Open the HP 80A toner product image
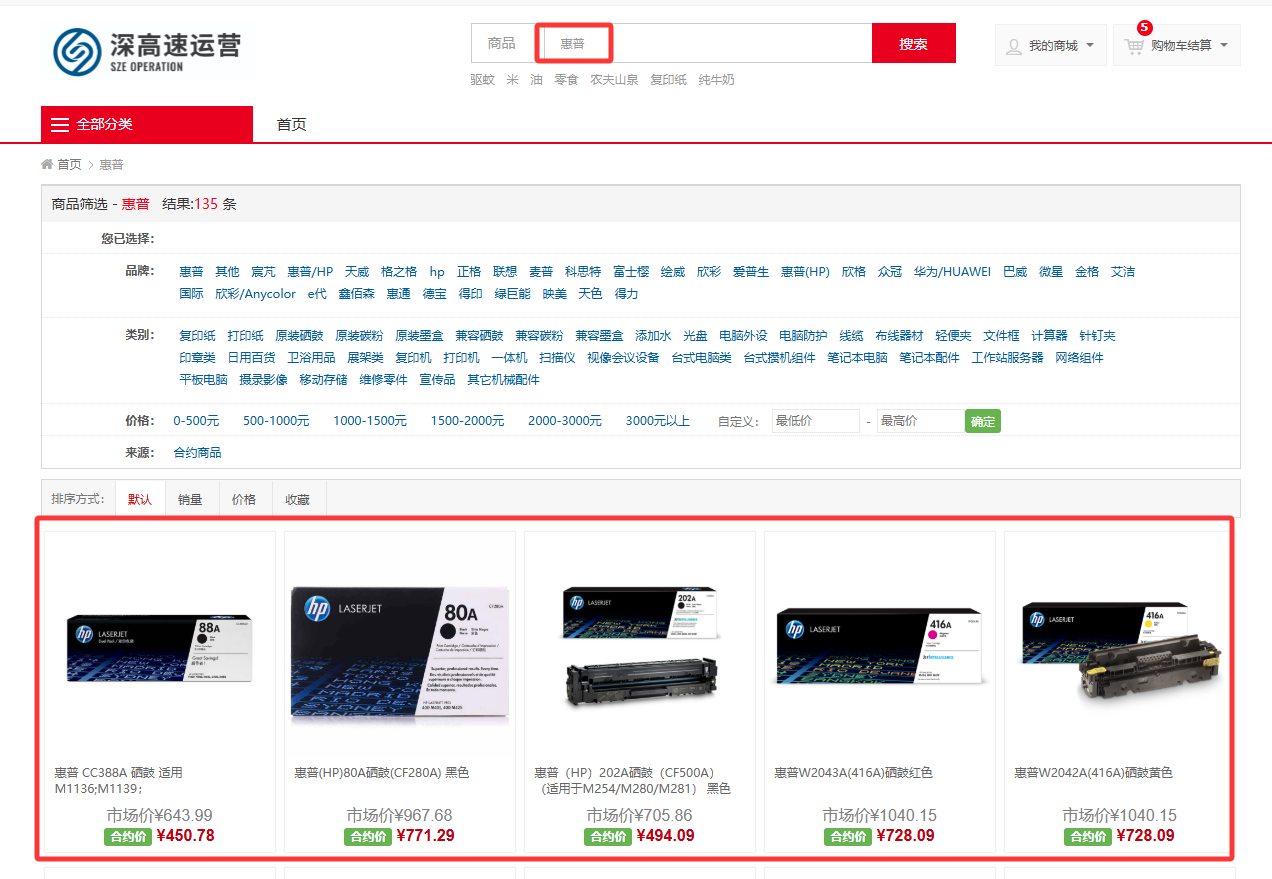Image resolution: width=1272 pixels, height=879 pixels. (400, 650)
